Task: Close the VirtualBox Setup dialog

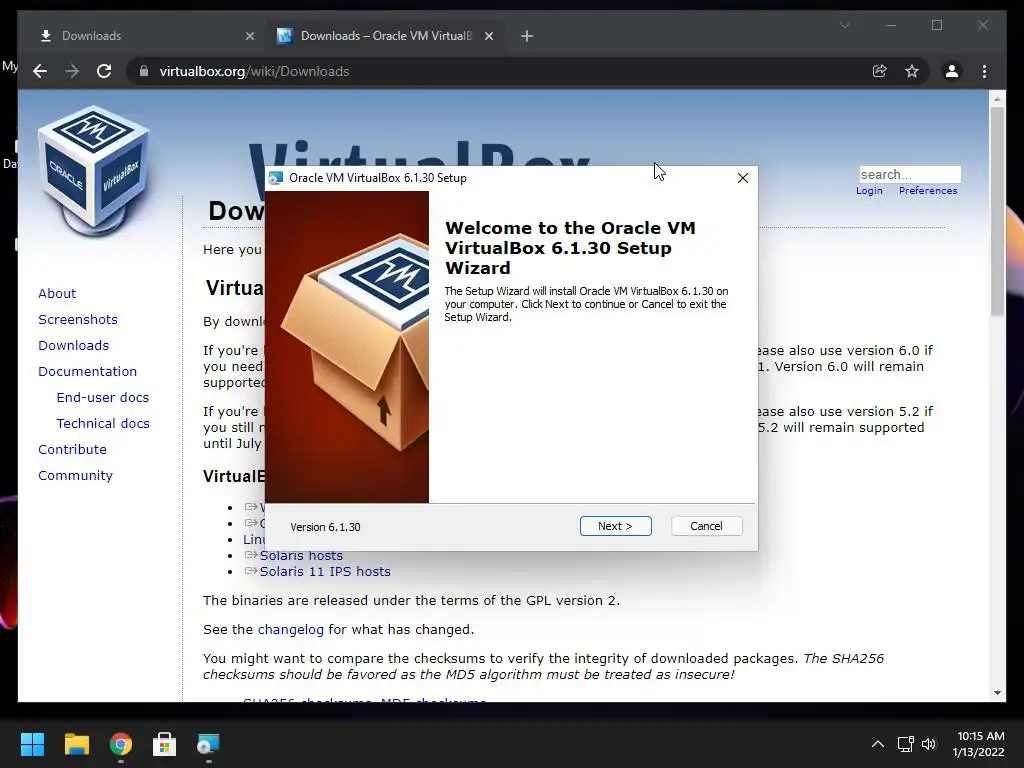Action: tap(743, 178)
